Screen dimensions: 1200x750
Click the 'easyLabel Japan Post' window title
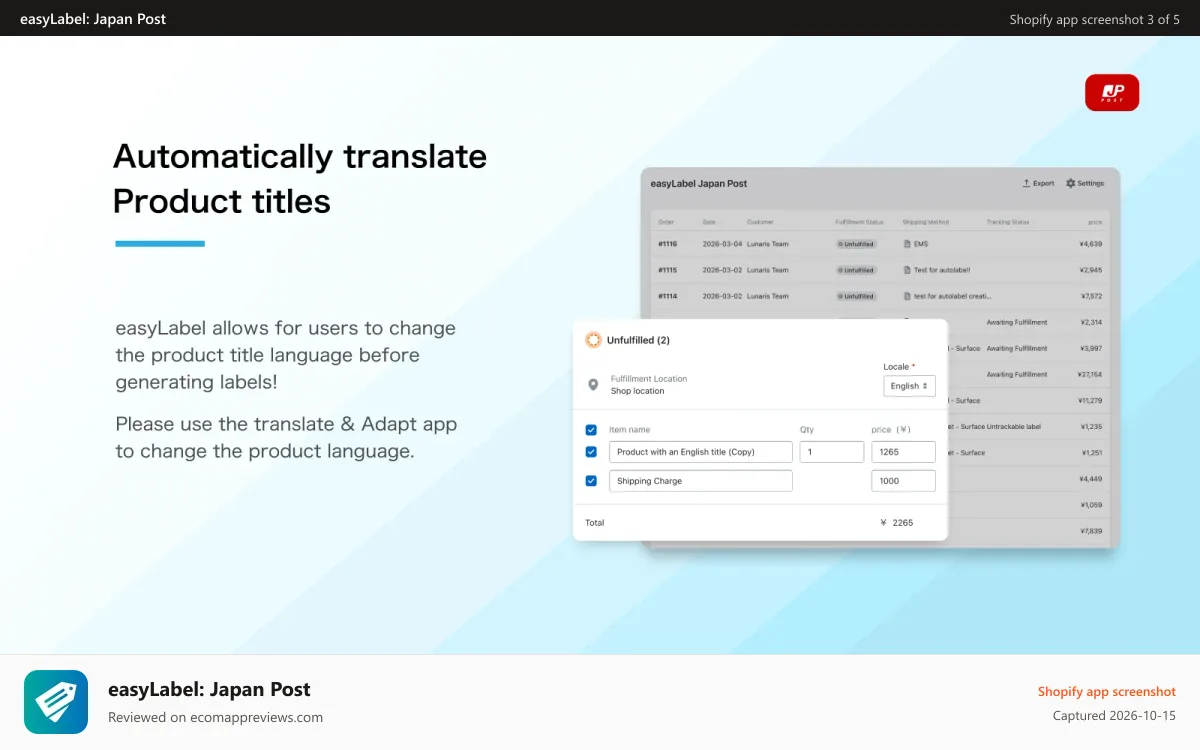(699, 183)
